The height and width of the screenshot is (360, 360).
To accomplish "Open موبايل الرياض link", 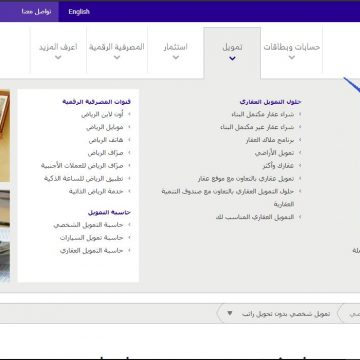I will tap(105, 127).
